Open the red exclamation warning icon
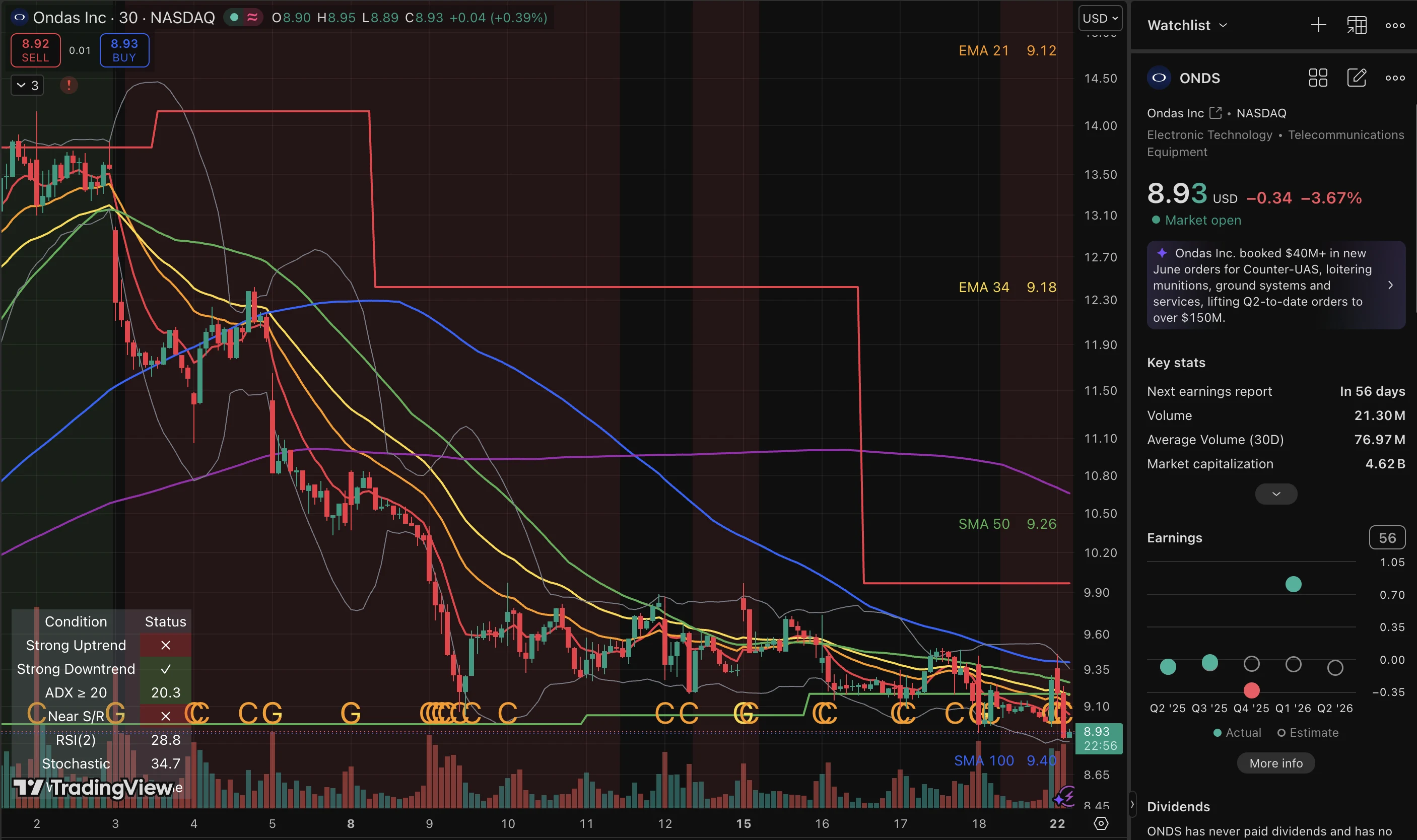This screenshot has height=840, width=1417. [x=69, y=86]
